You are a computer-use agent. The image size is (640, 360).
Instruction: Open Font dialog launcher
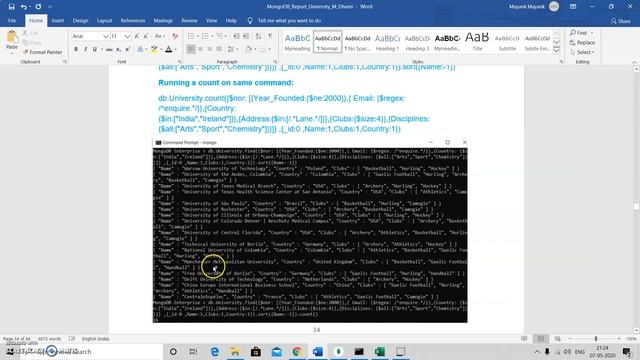coord(179,62)
